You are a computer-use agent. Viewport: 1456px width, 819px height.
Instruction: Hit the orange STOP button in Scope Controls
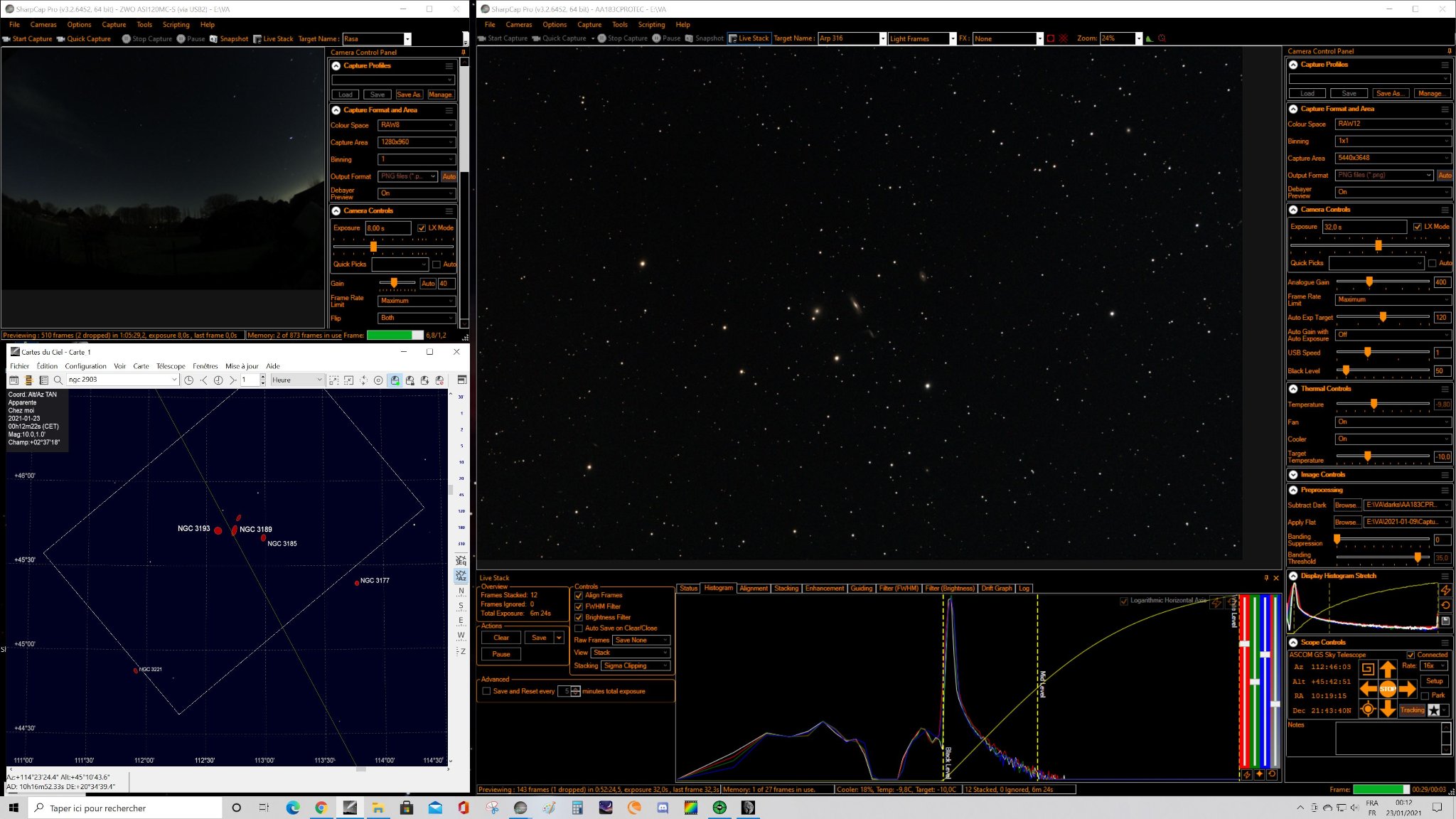[1387, 689]
